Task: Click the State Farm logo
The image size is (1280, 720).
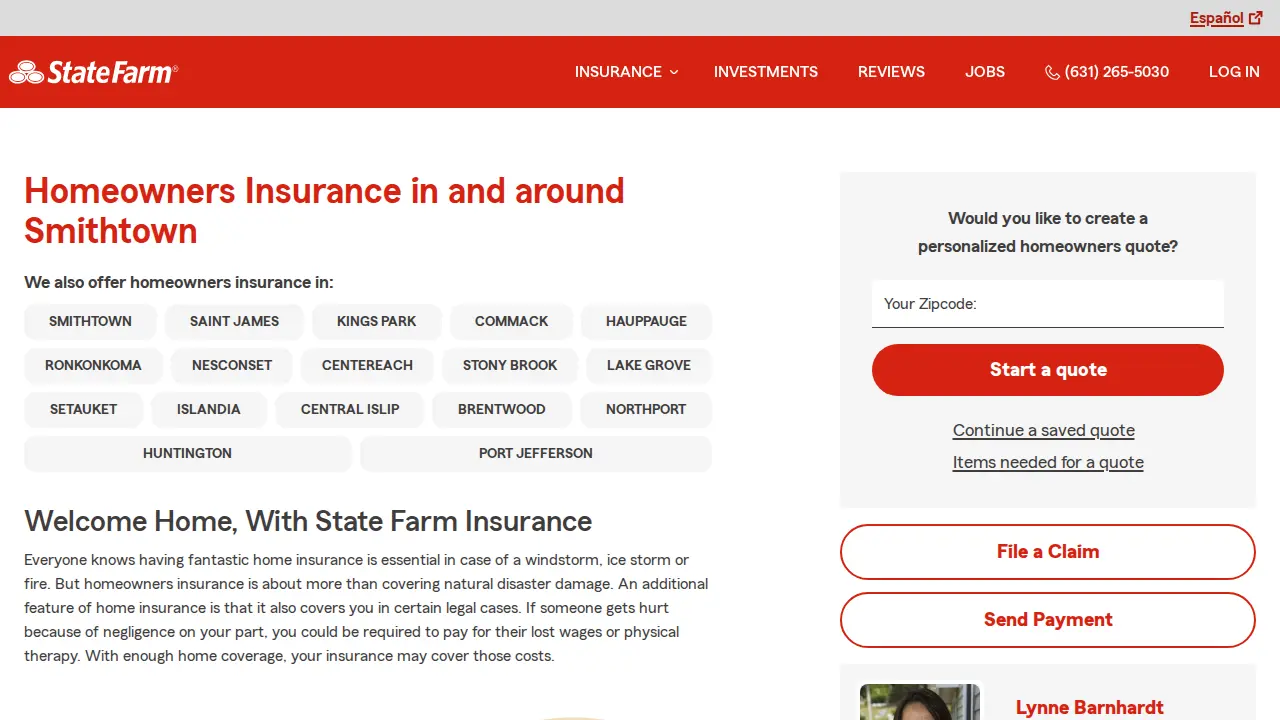Action: (x=93, y=72)
